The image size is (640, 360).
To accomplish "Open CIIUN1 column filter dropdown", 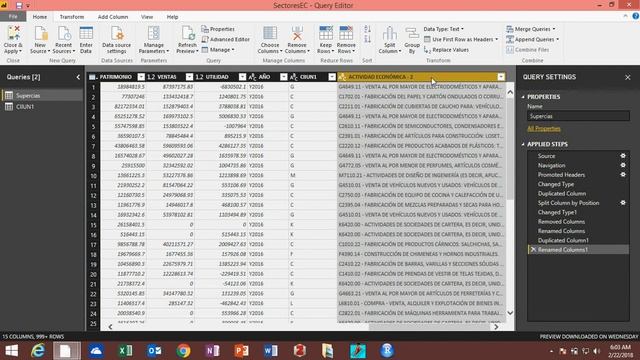I will 332,77.
